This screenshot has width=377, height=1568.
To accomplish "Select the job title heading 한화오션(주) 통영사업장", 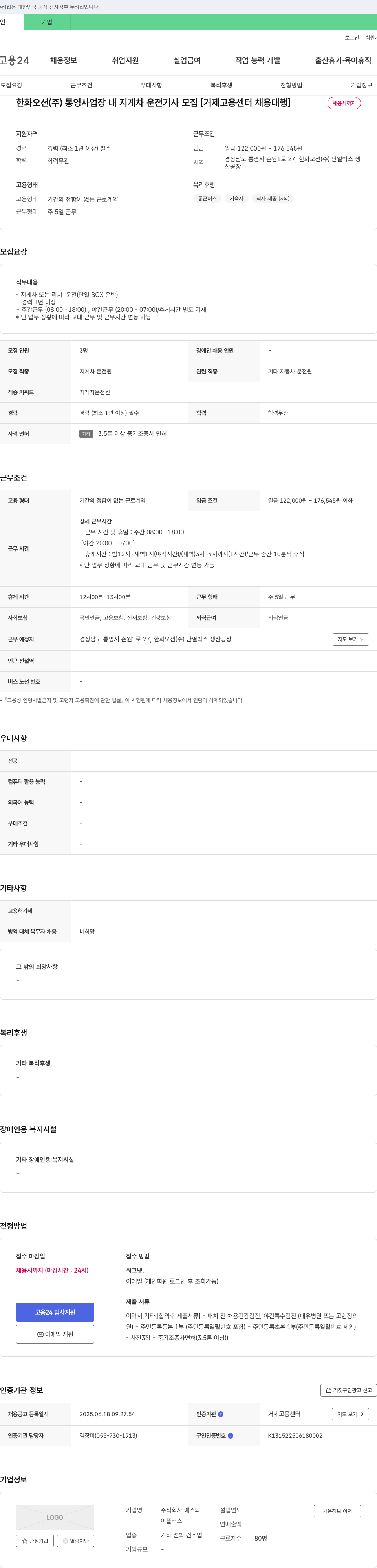I will (153, 103).
